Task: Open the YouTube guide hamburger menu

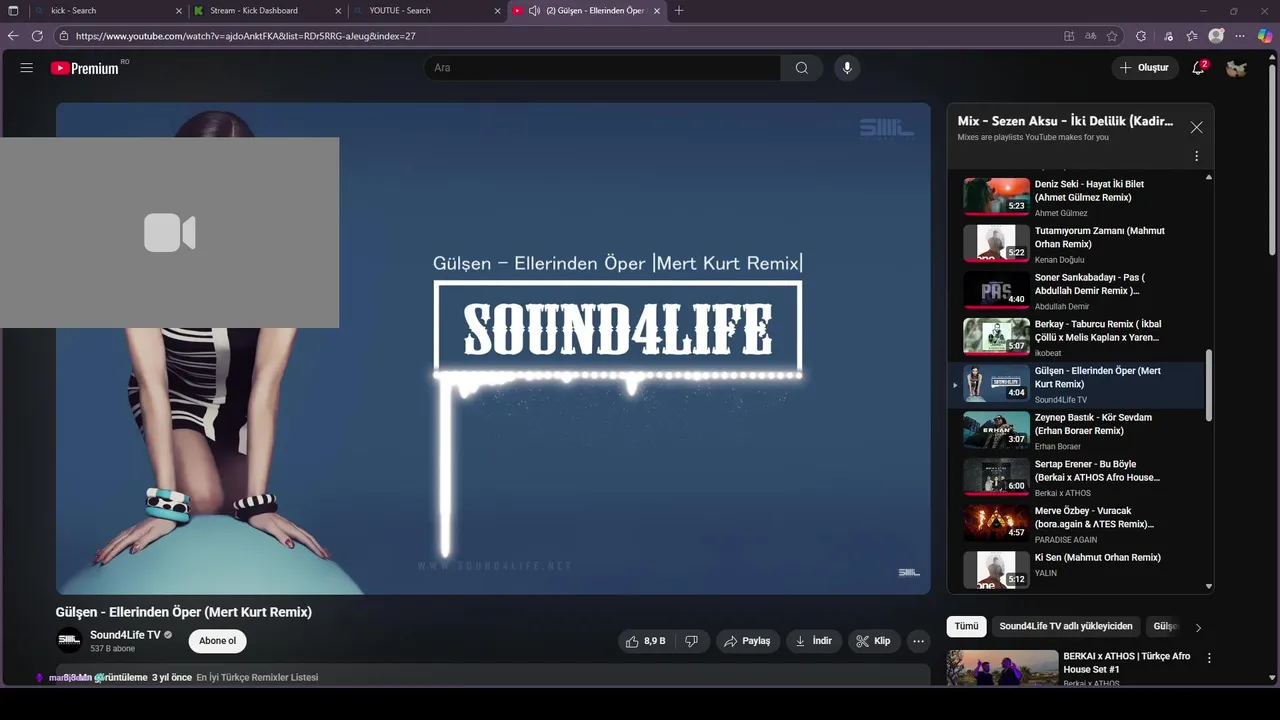Action: (x=27, y=68)
